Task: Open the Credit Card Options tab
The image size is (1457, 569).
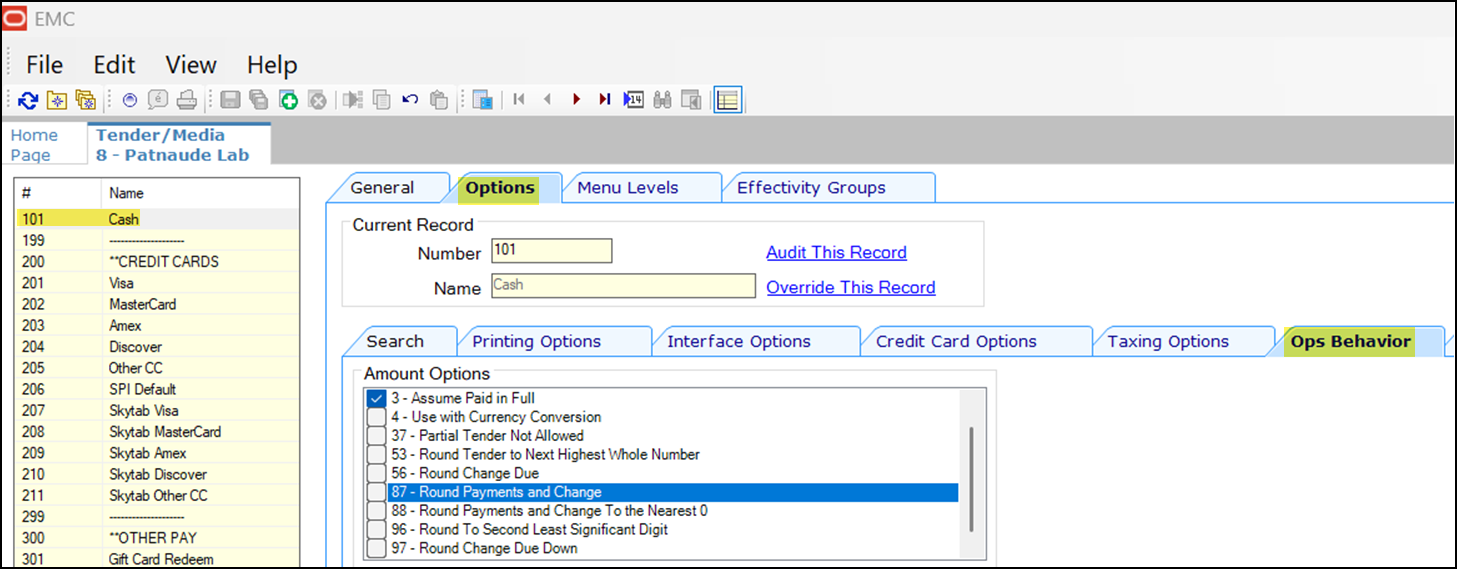Action: [956, 341]
